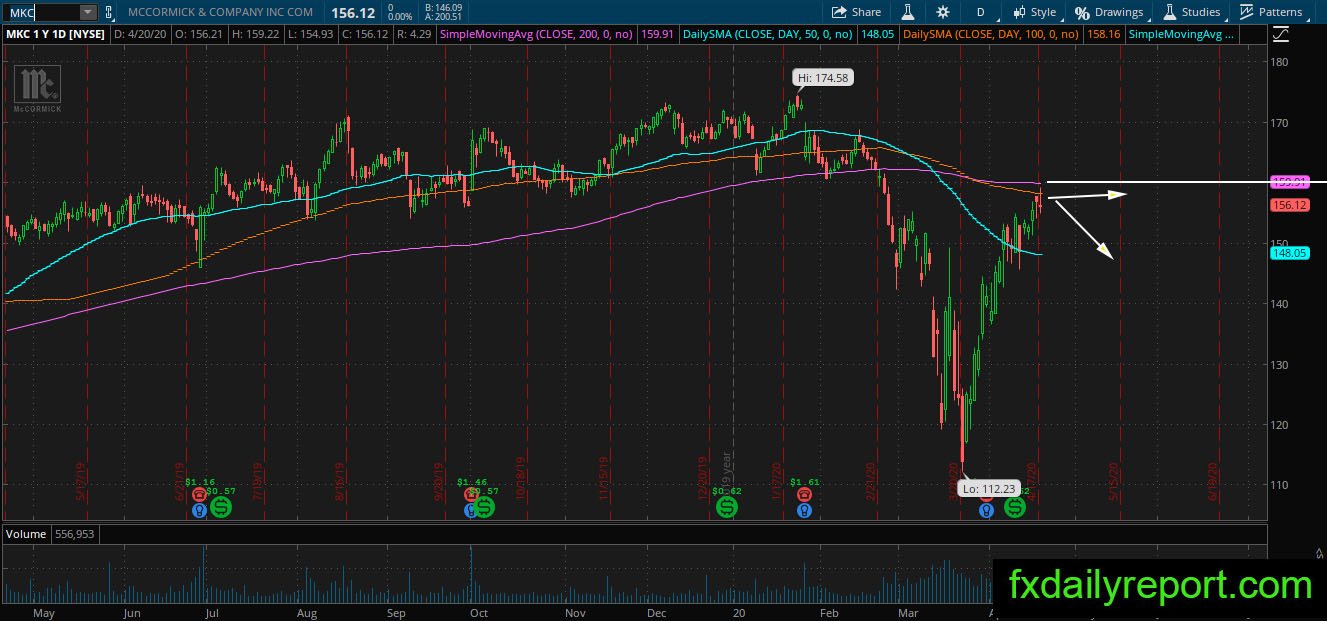
Task: Click the July $0.57 dividend icon
Action: tap(221, 507)
